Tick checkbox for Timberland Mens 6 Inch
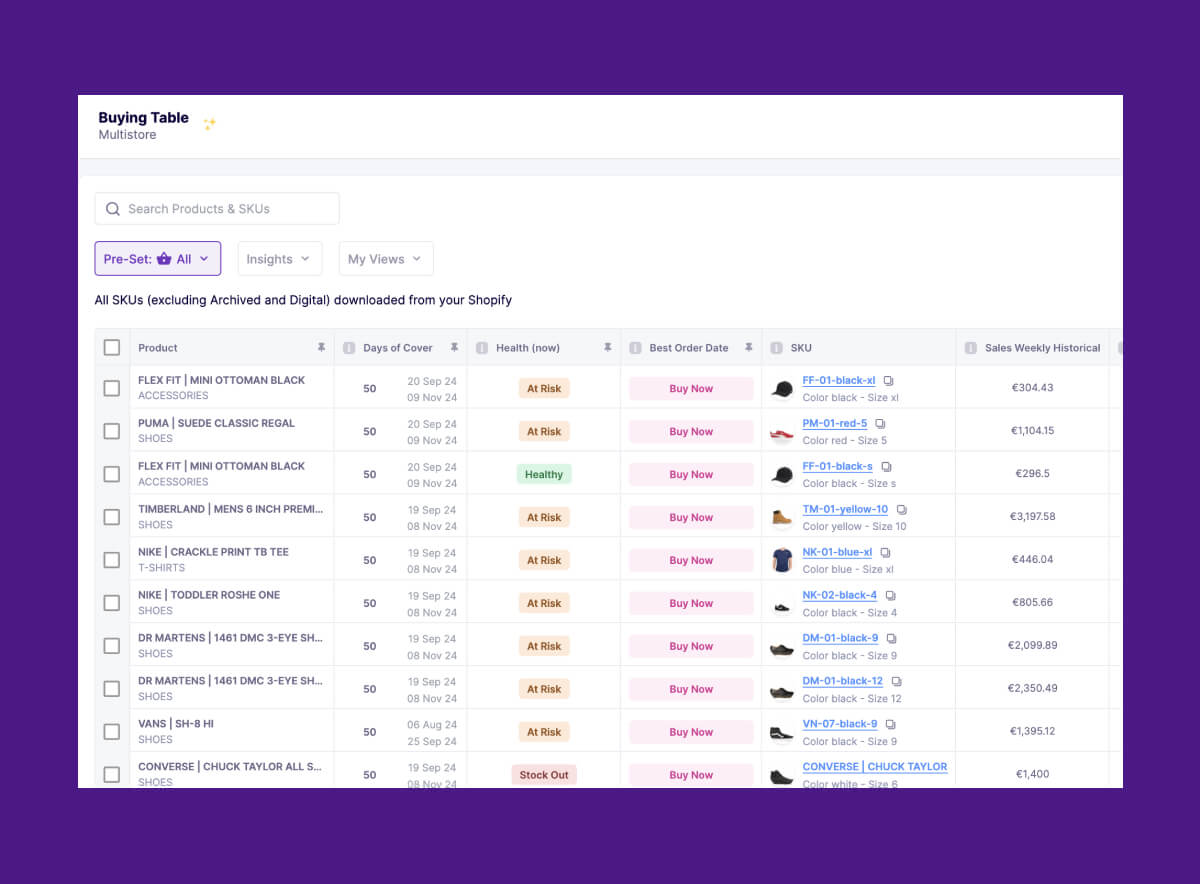Screen dimensions: 1200x884 112,517
